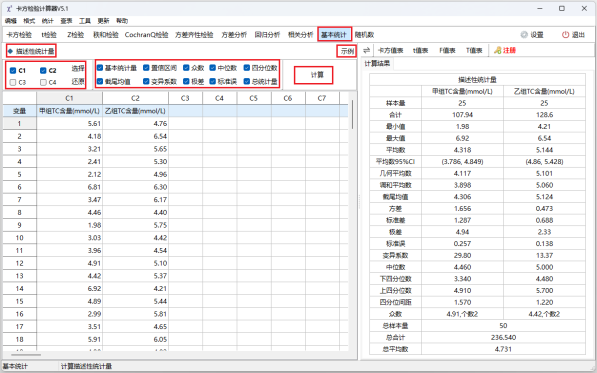The image size is (597, 373).
Task: Toggle the 标准误 checkbox
Action: tap(213, 81)
